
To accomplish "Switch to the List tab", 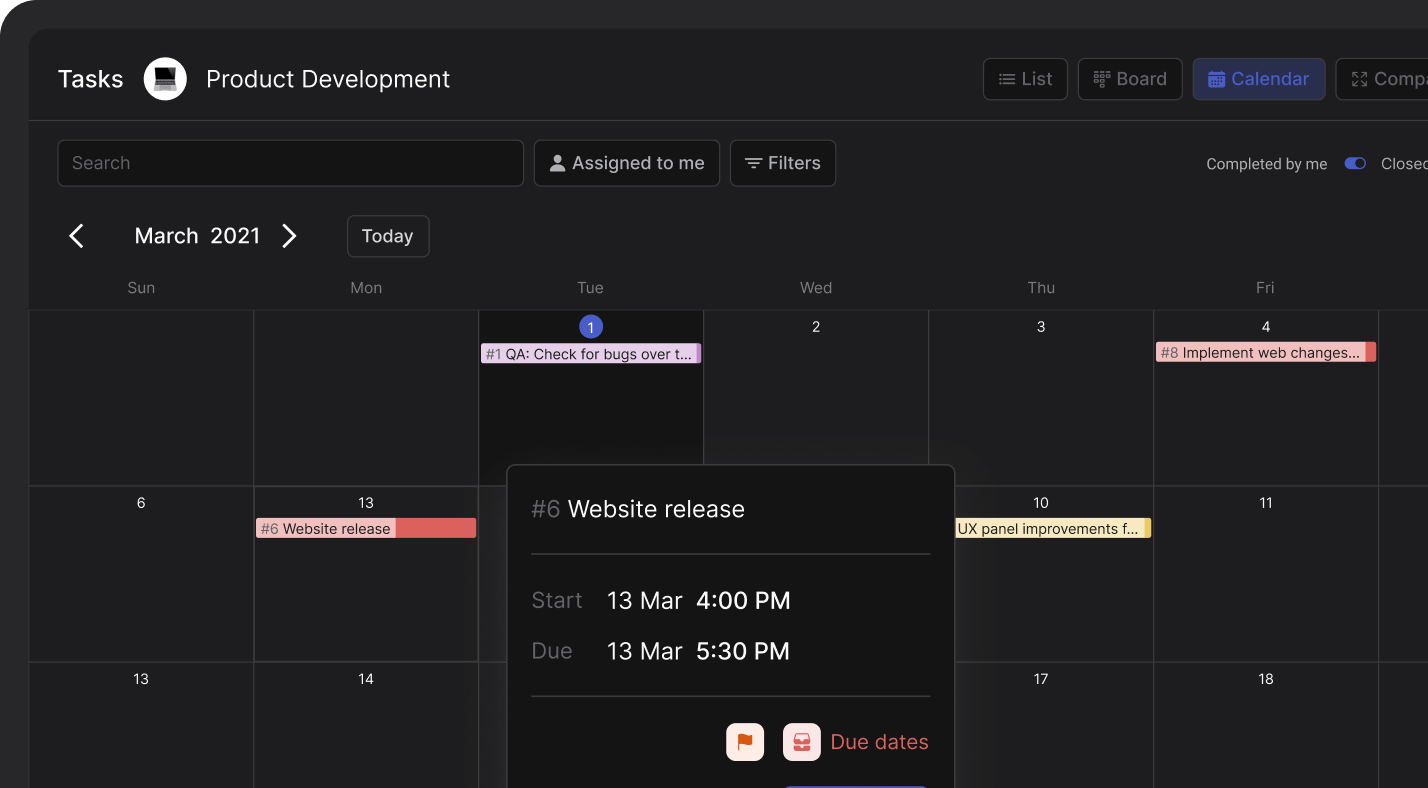I will click(1025, 78).
